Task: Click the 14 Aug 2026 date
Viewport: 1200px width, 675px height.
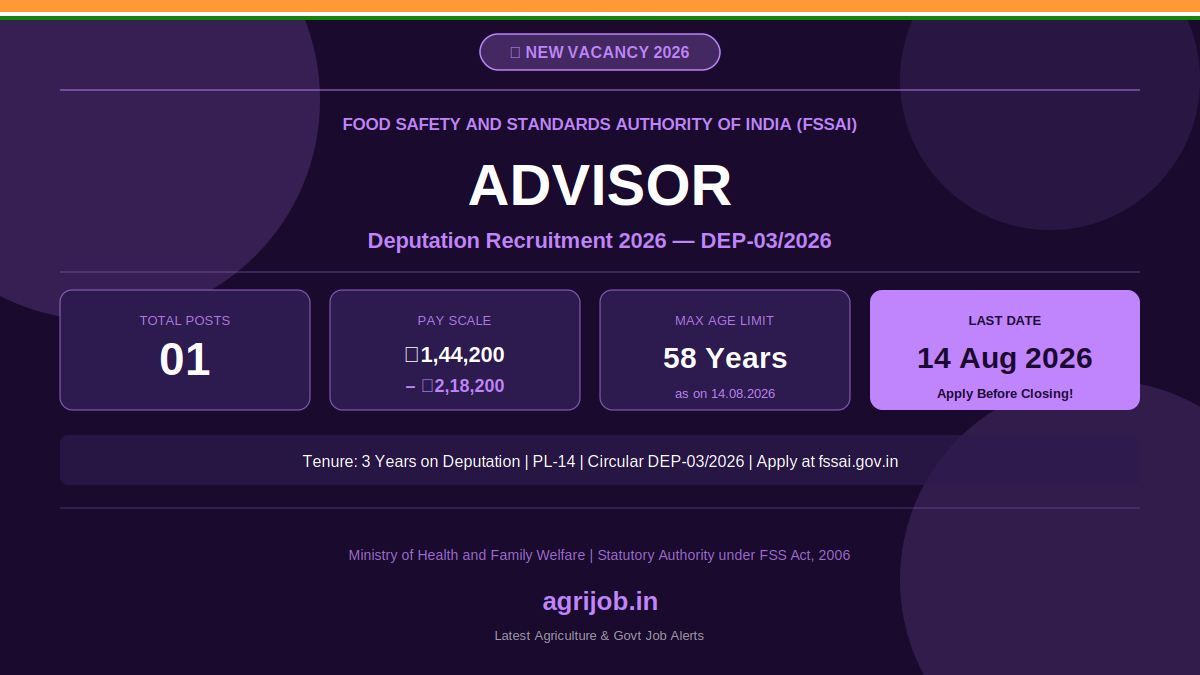Action: click(1005, 358)
